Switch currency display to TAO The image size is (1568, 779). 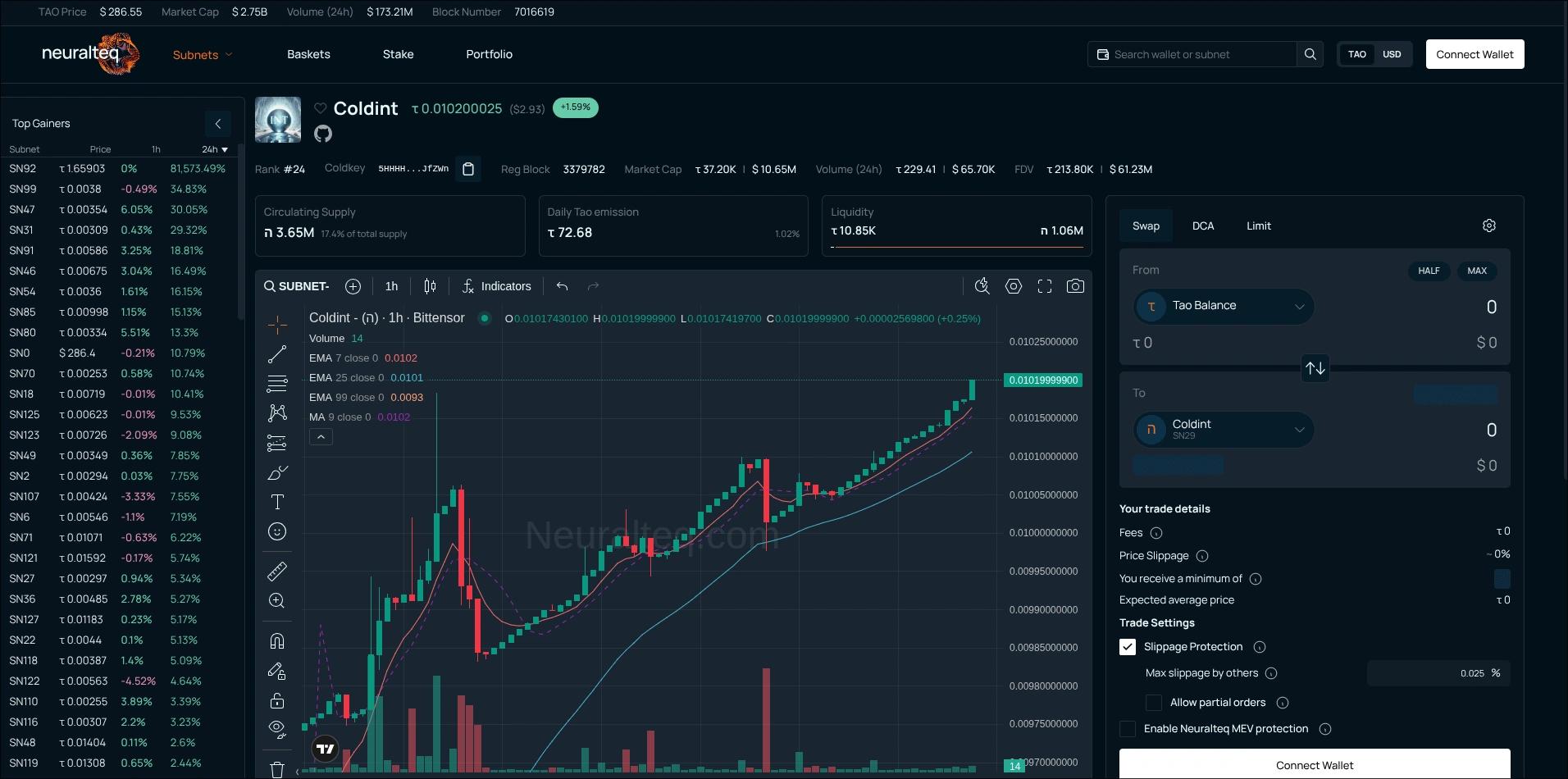(x=1357, y=54)
